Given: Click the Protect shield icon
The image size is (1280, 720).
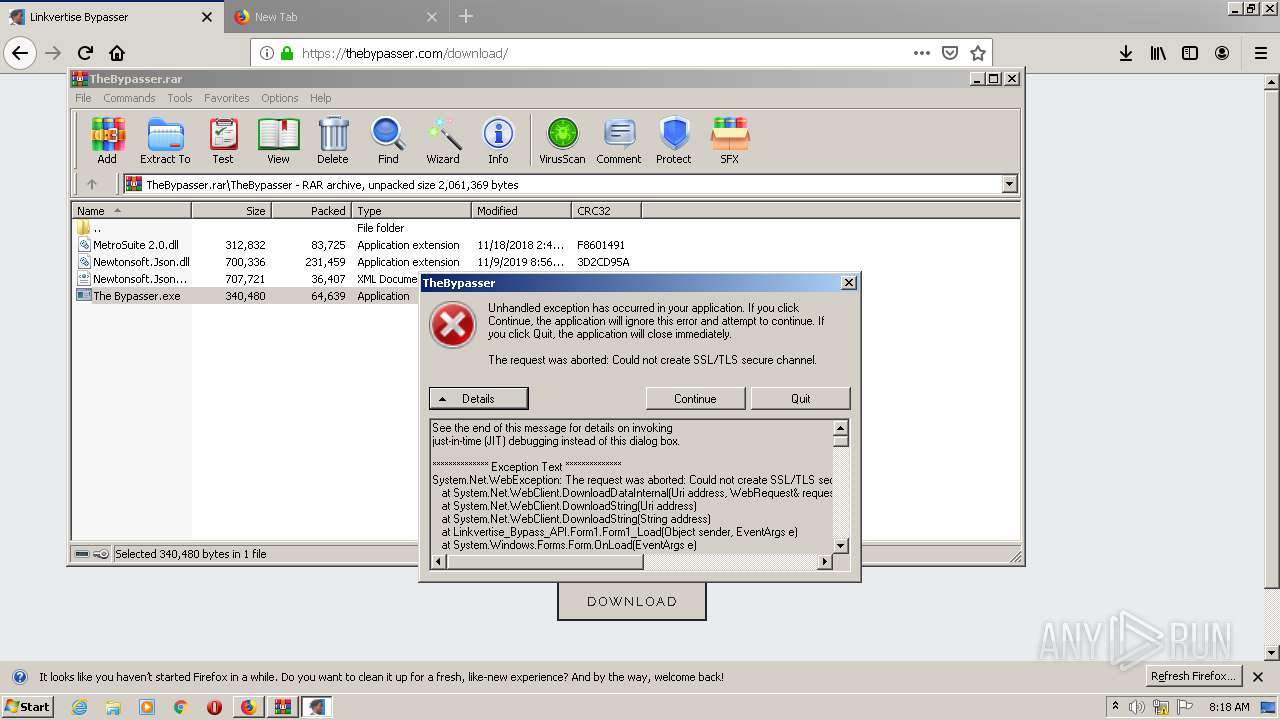Looking at the screenshot, I should pyautogui.click(x=674, y=140).
